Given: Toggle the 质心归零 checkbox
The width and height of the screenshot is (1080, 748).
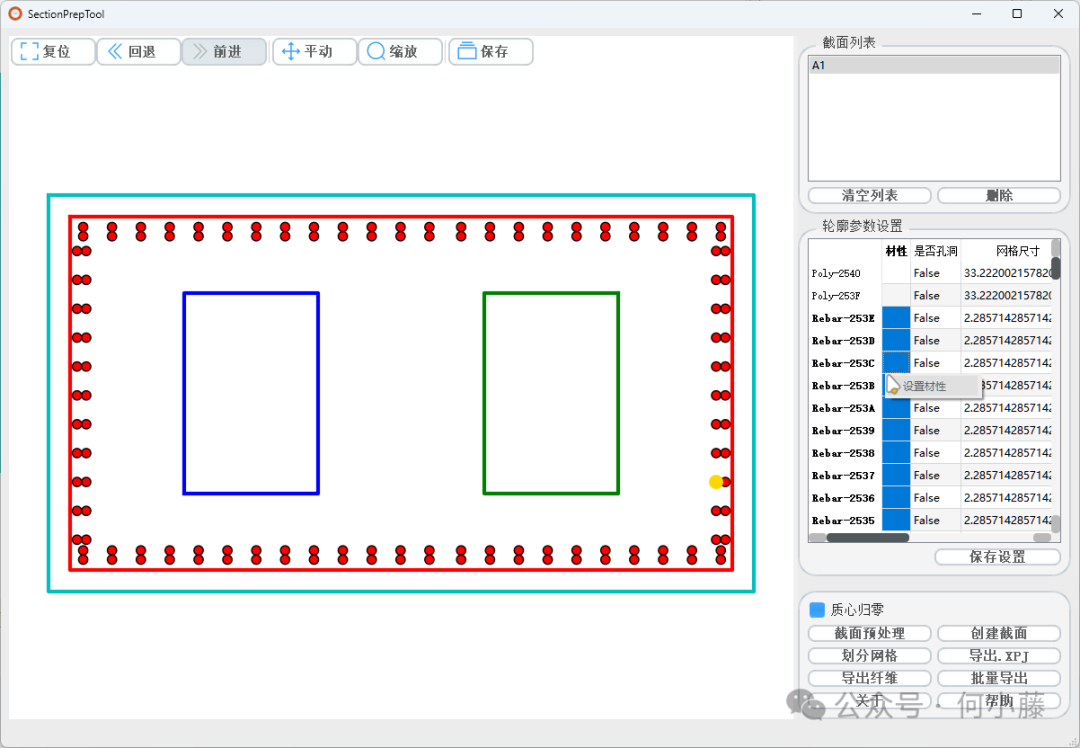Looking at the screenshot, I should [818, 610].
